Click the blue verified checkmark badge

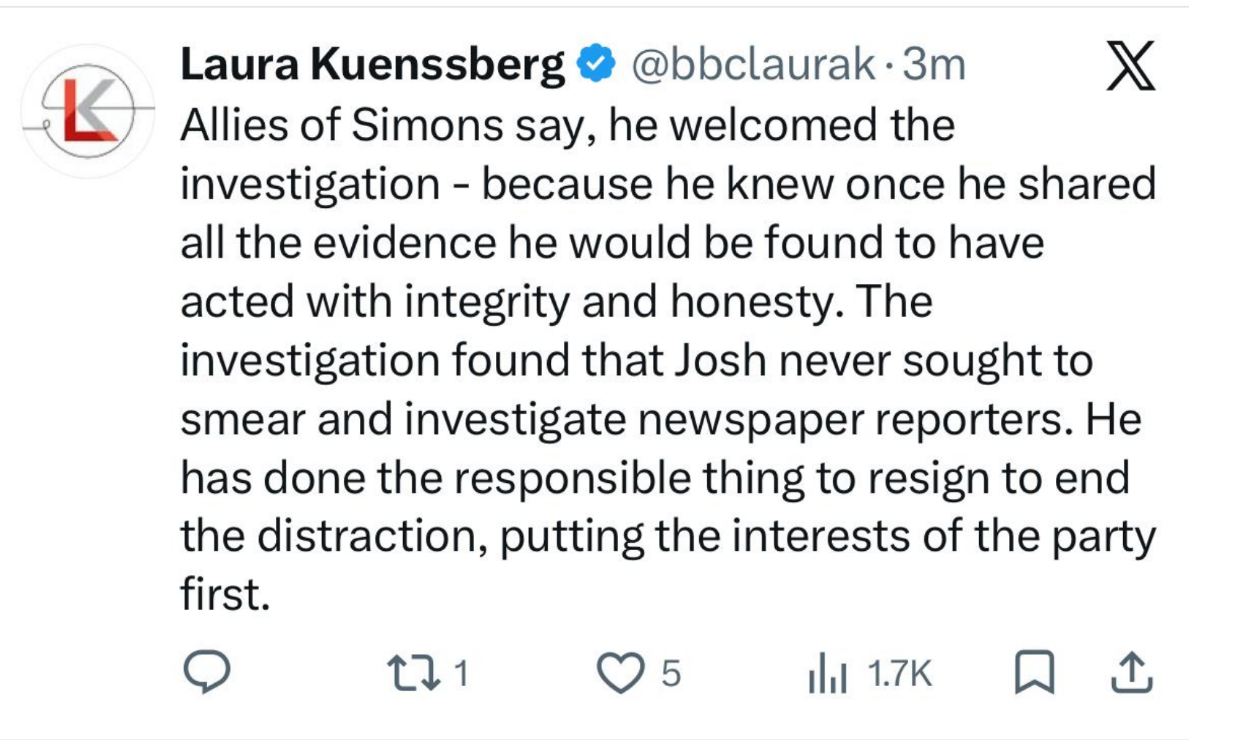(x=598, y=66)
